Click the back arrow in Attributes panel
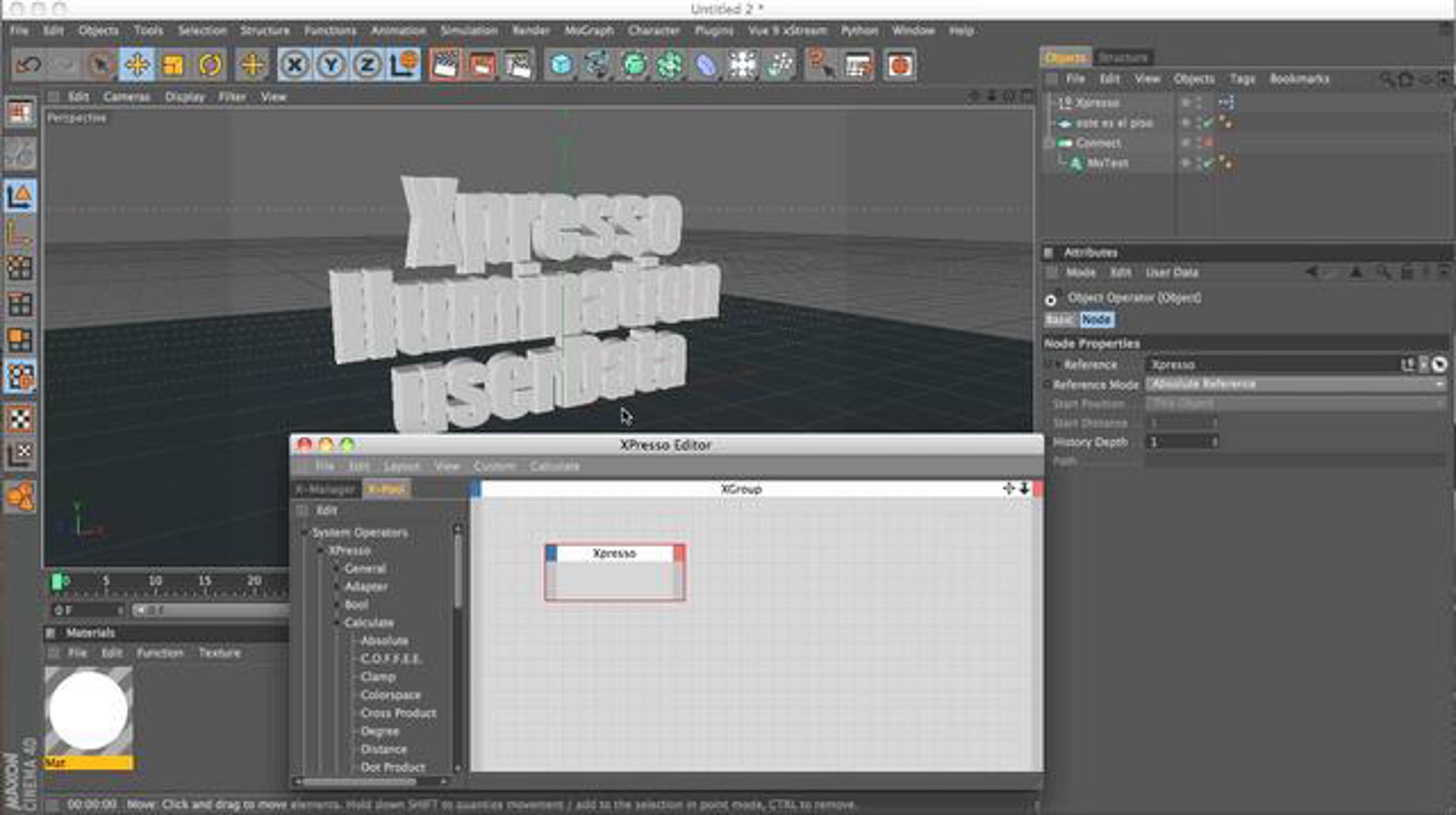 [x=1312, y=272]
